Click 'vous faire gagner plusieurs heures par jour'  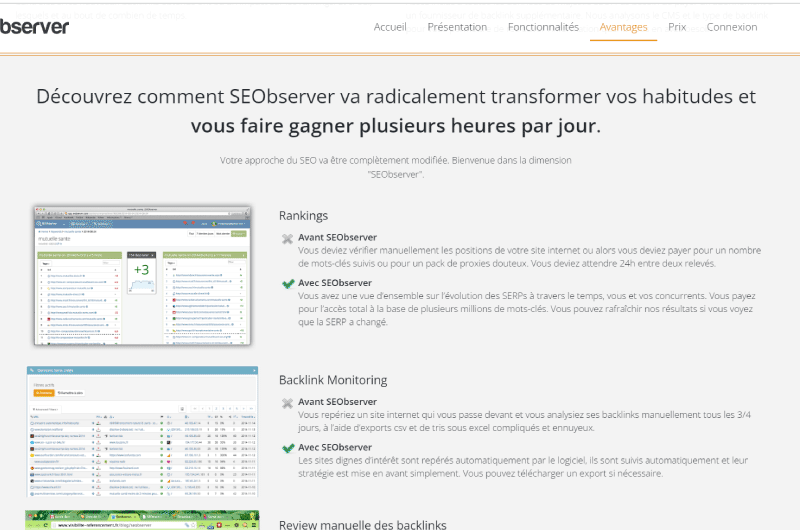(x=396, y=126)
